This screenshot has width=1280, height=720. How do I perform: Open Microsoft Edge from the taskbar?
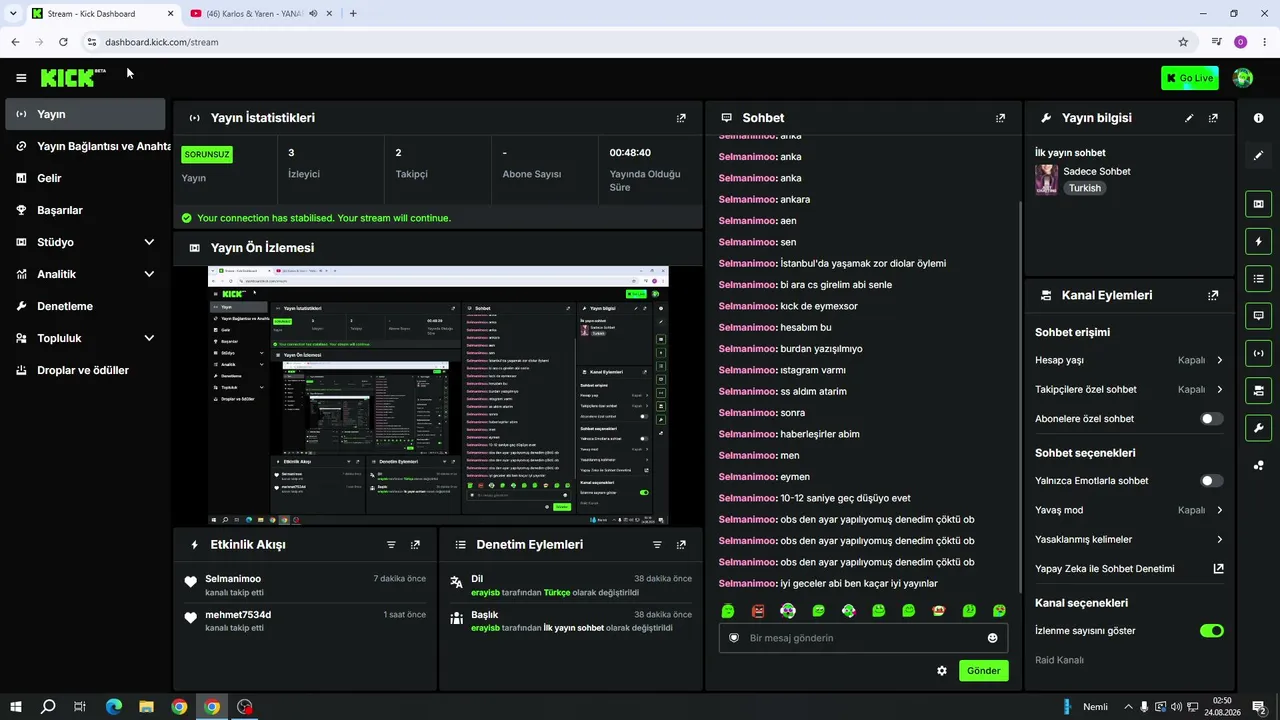click(113, 707)
